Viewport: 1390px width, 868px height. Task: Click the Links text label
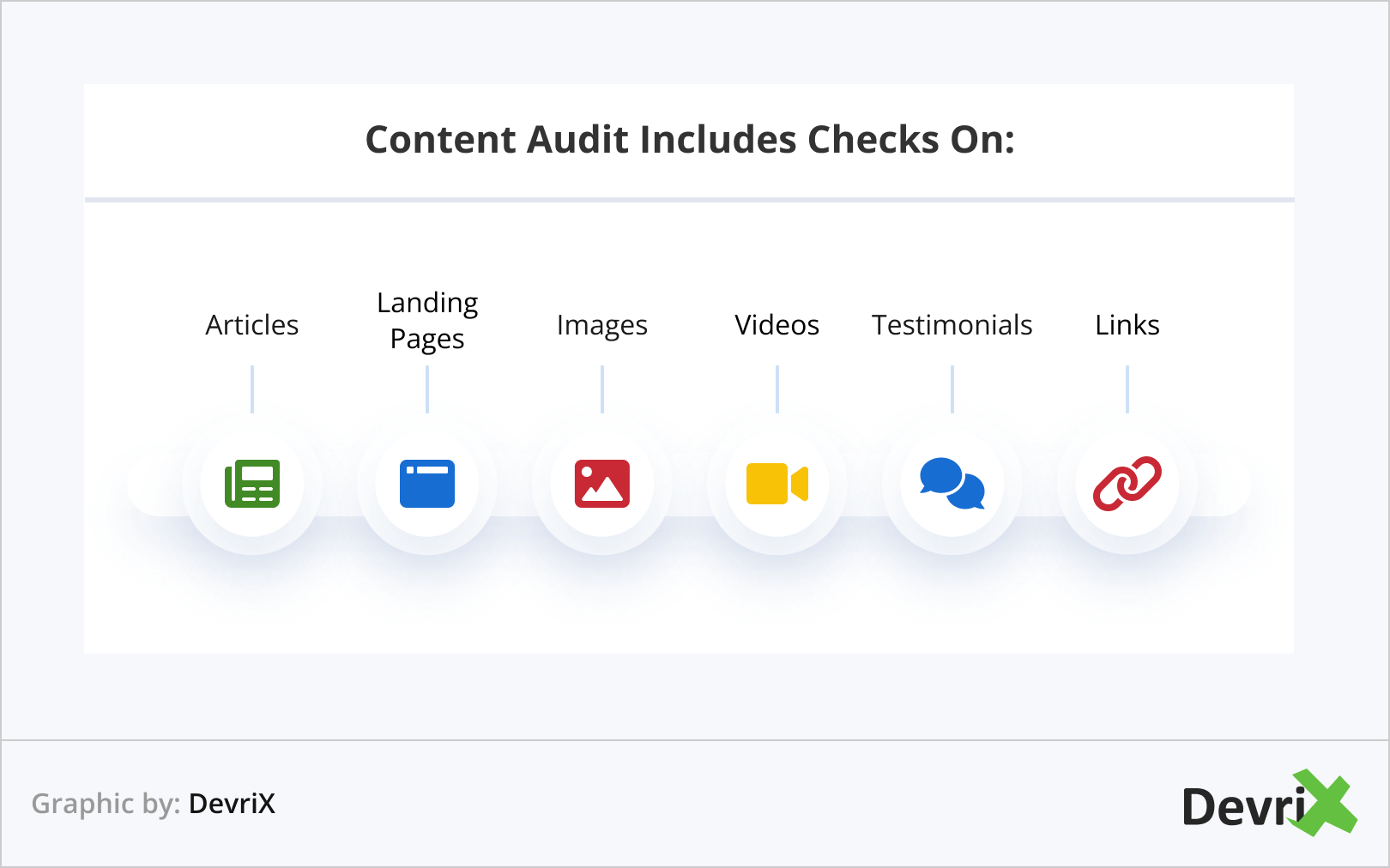[1127, 325]
